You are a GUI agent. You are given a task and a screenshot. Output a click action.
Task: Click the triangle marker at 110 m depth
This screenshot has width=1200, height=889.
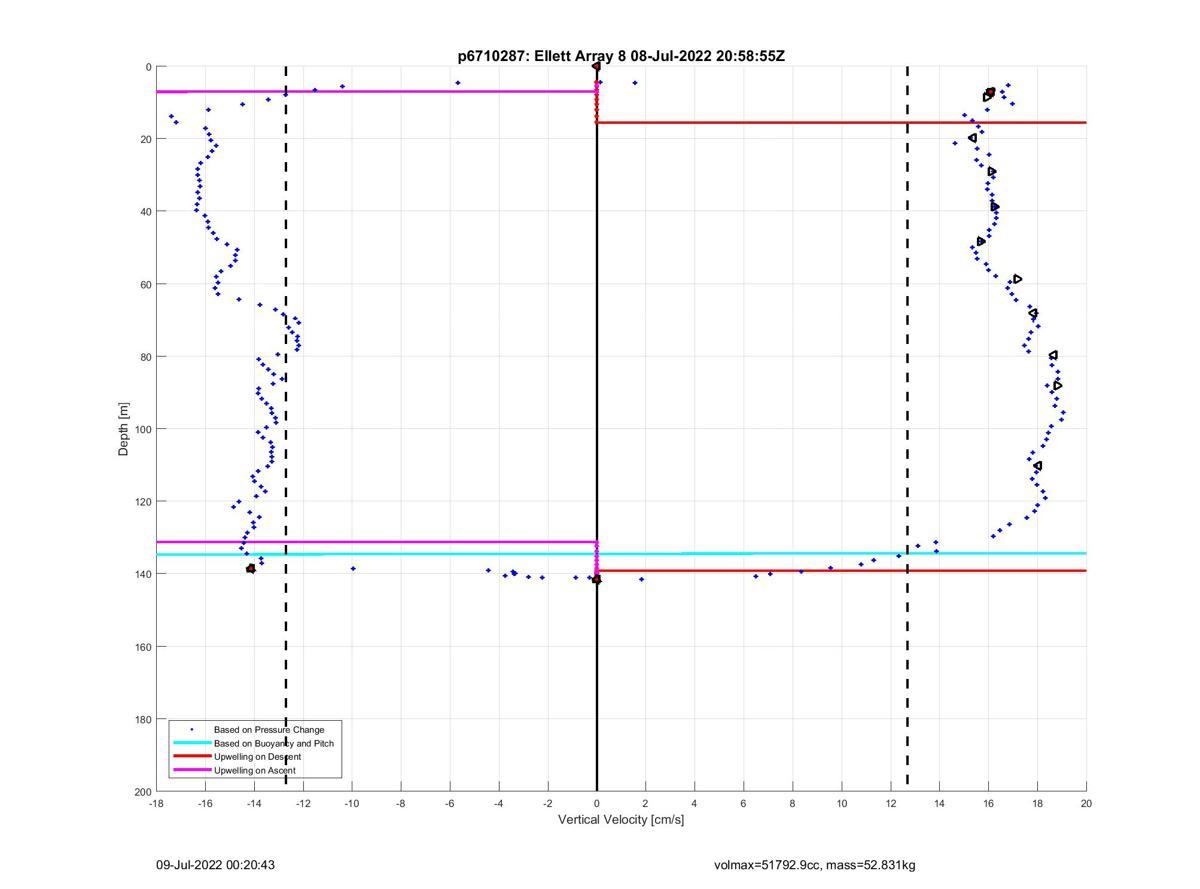coord(1038,466)
